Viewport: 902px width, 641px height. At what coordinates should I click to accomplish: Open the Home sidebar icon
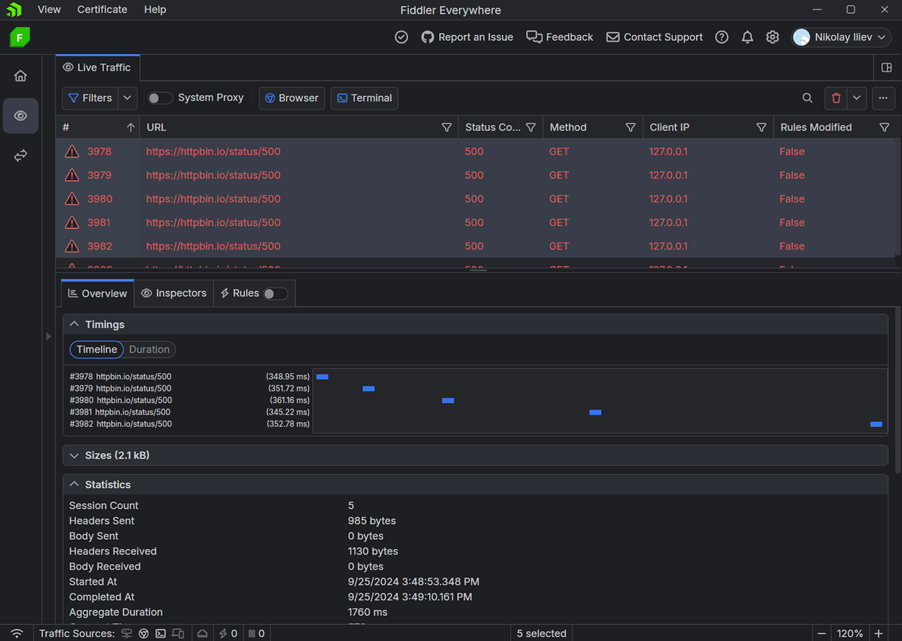point(21,76)
